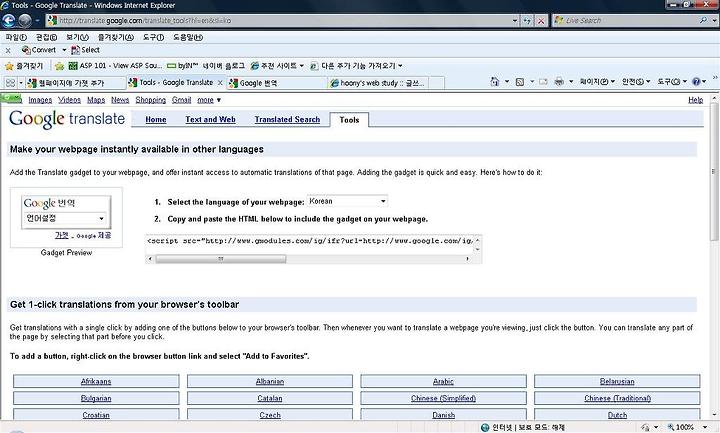
Task: Open the Quick Tabs grid icon
Action: click(x=10, y=83)
